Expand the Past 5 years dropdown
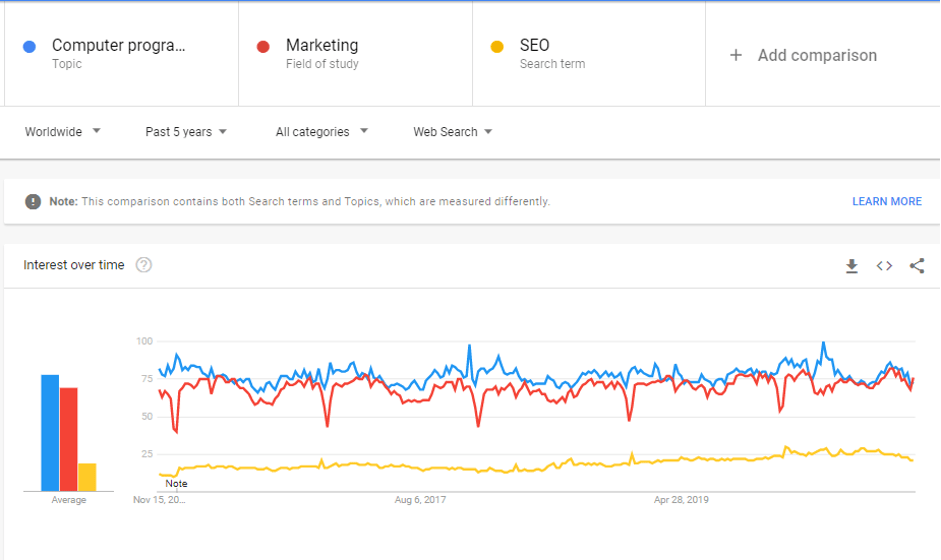The width and height of the screenshot is (941, 560). [x=186, y=132]
